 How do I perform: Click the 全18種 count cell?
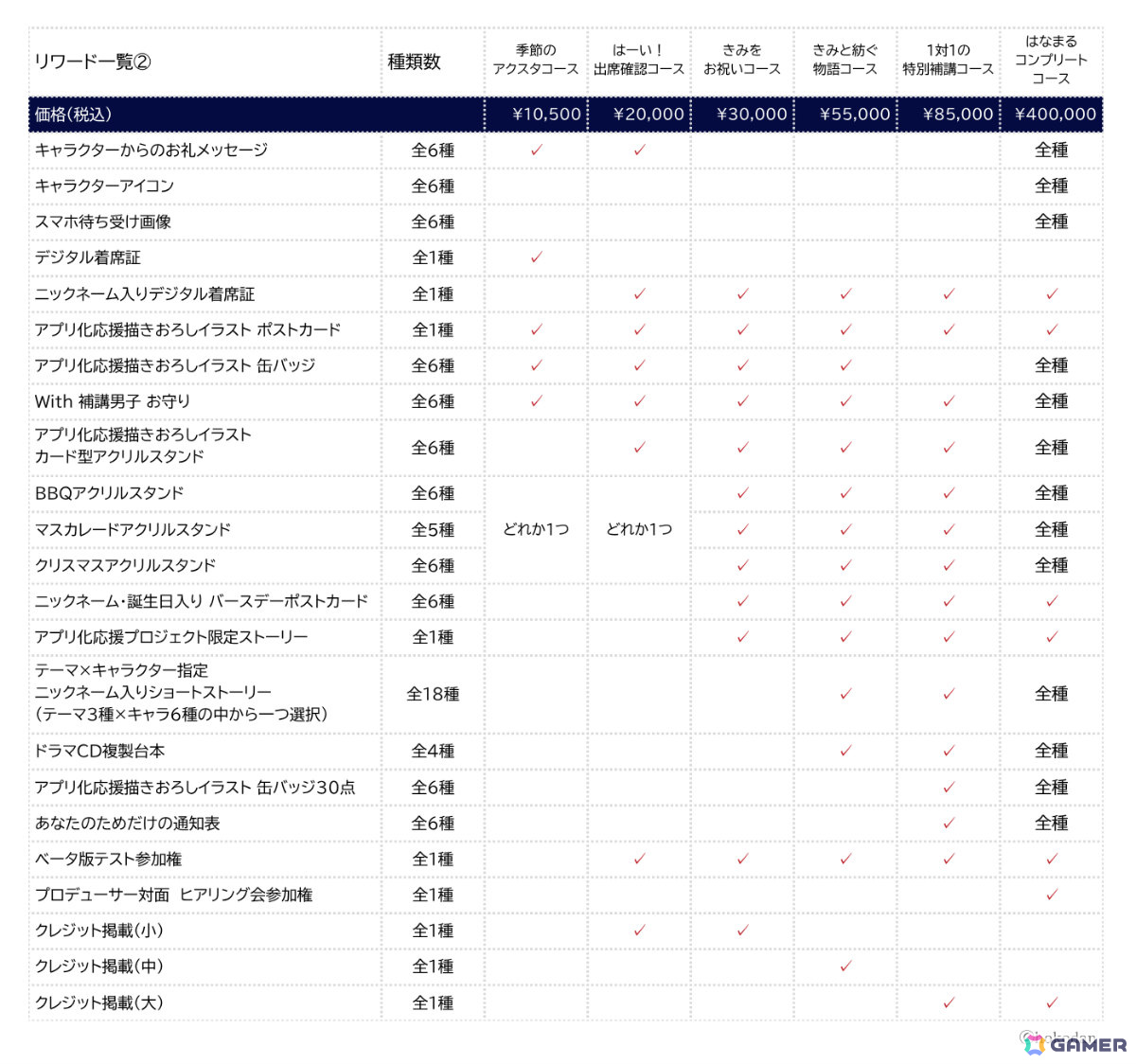click(x=433, y=694)
